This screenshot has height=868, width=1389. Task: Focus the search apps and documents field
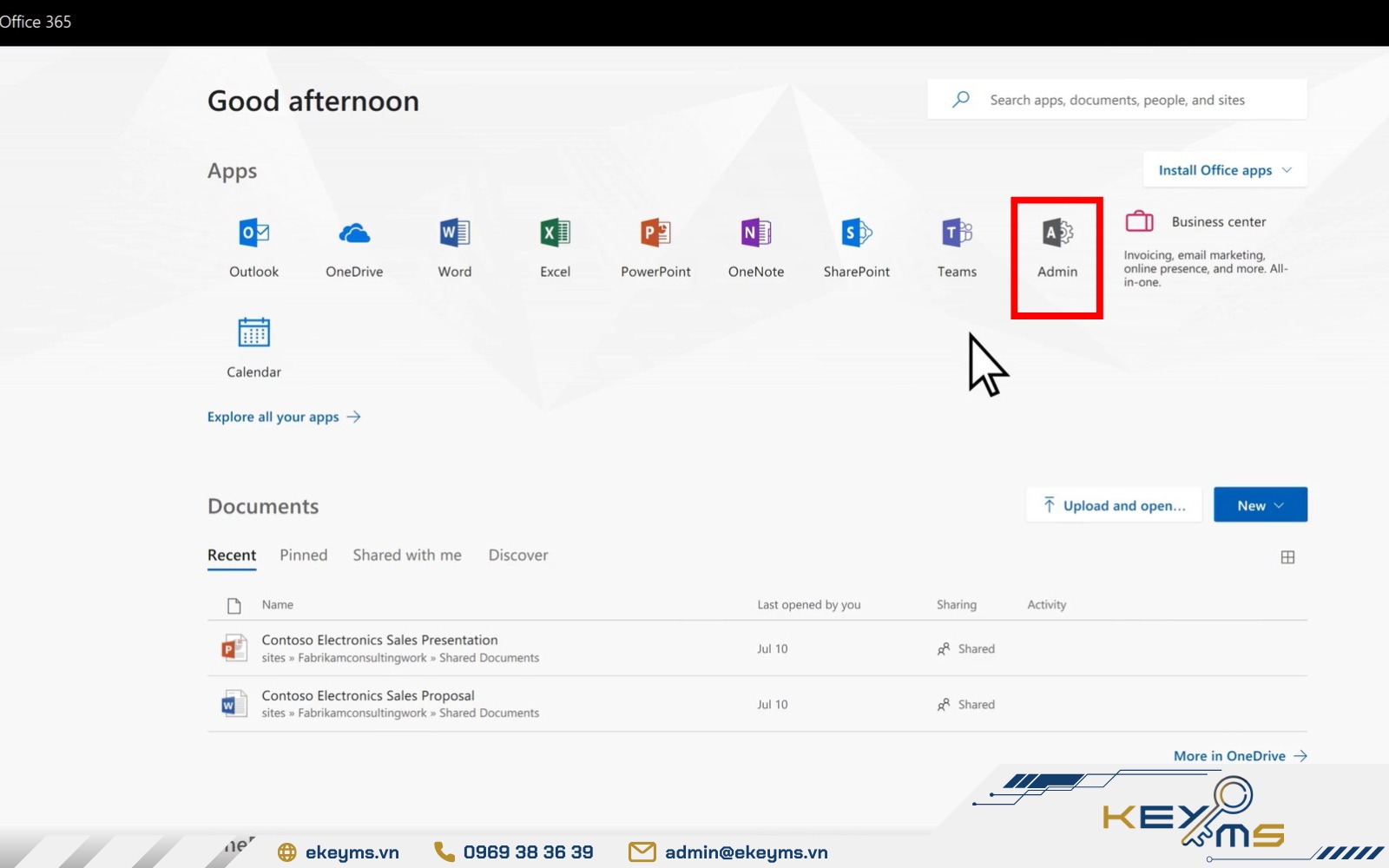point(1117,100)
